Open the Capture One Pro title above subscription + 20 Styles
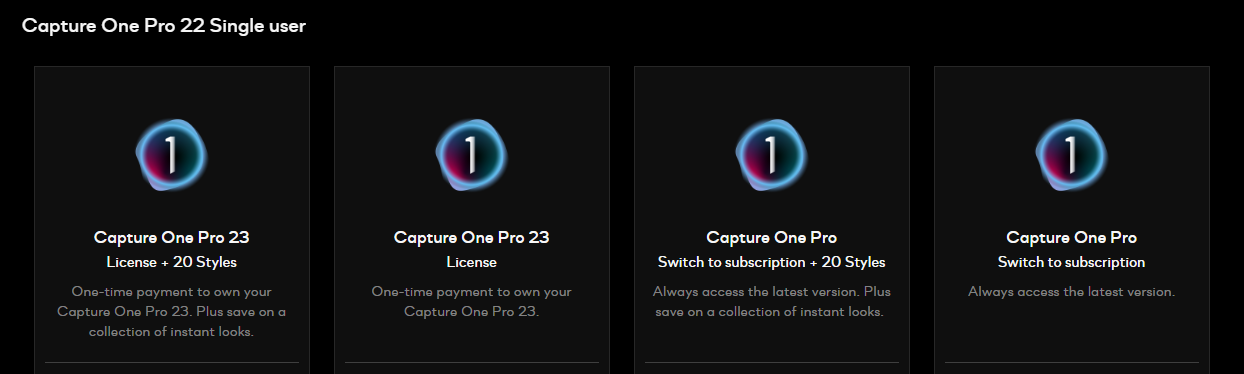This screenshot has width=1244, height=374. click(772, 238)
